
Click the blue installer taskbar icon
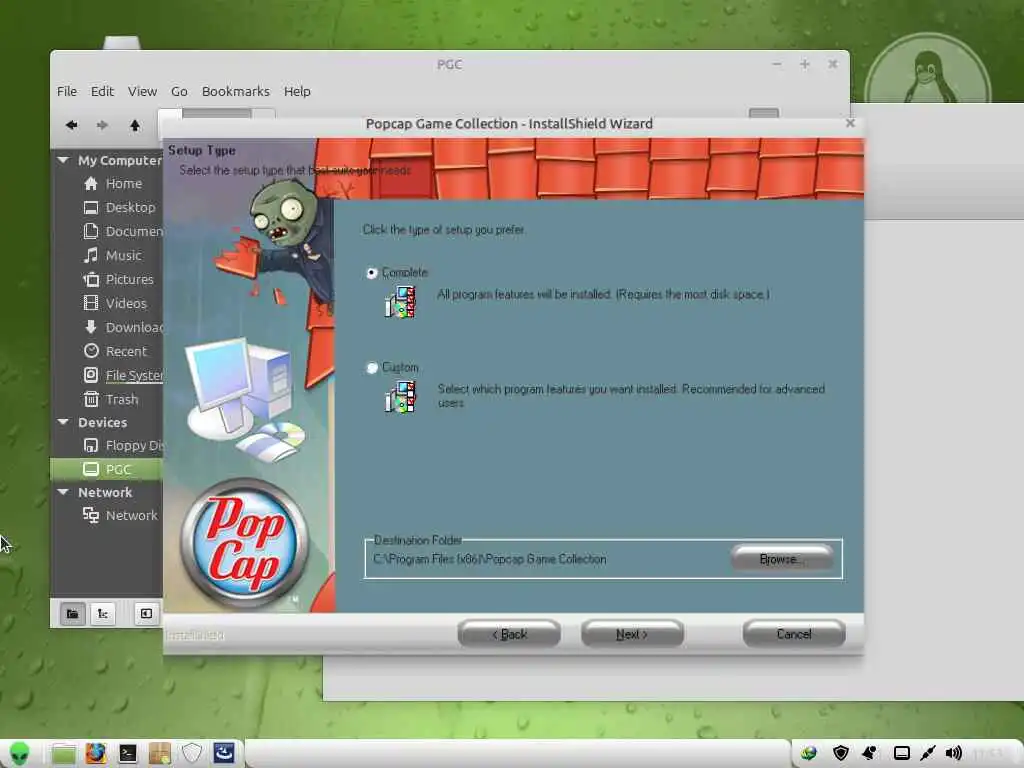point(224,754)
